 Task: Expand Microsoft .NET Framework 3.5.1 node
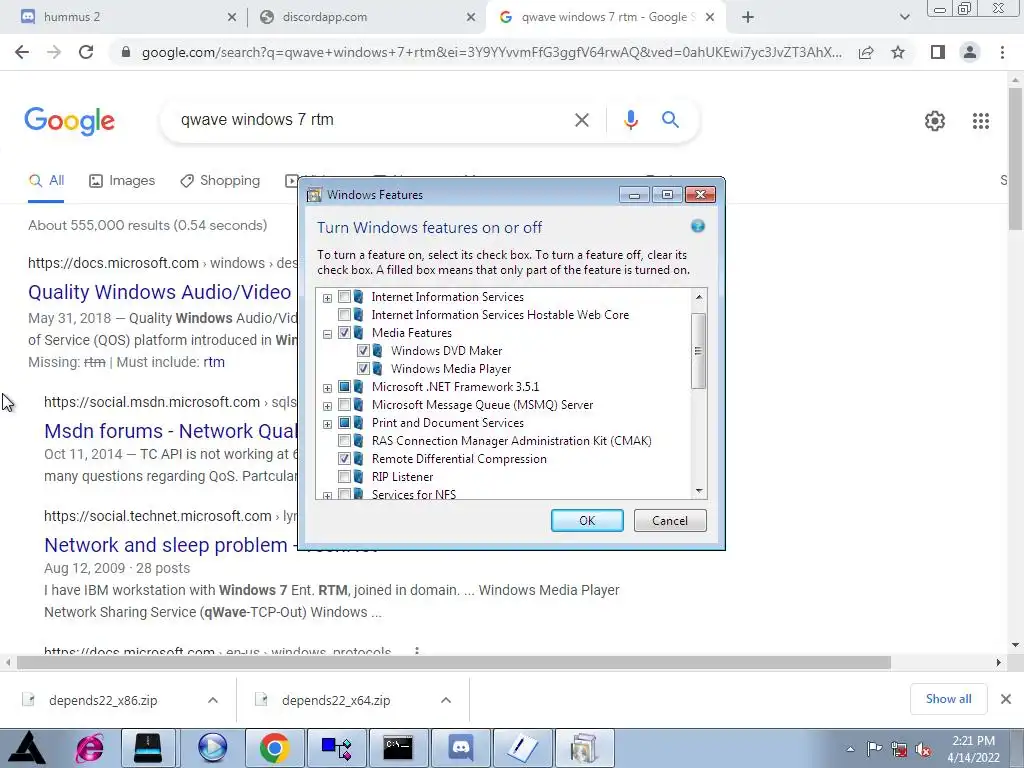click(327, 389)
